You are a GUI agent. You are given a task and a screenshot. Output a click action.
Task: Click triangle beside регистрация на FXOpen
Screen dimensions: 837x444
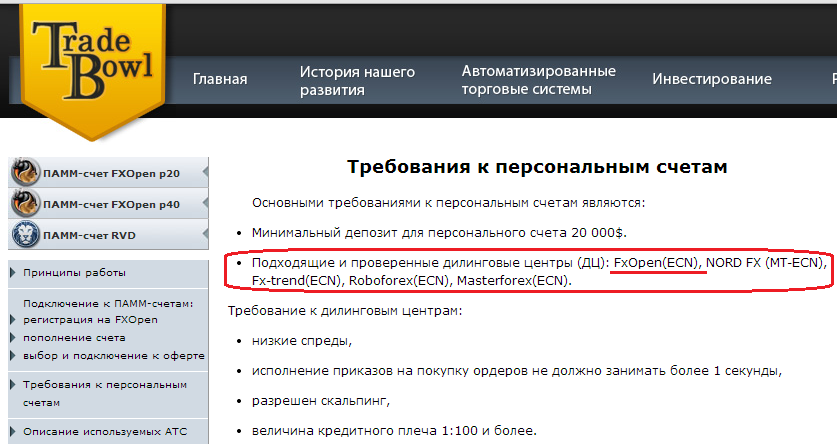[x=13, y=320]
